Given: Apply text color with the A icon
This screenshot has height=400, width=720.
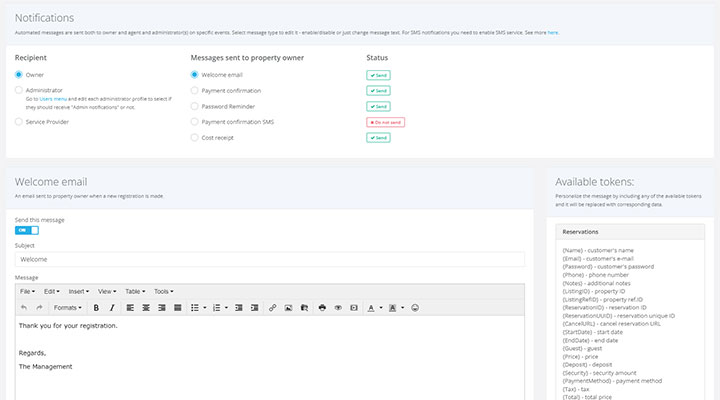Looking at the screenshot, I should click(x=371, y=308).
